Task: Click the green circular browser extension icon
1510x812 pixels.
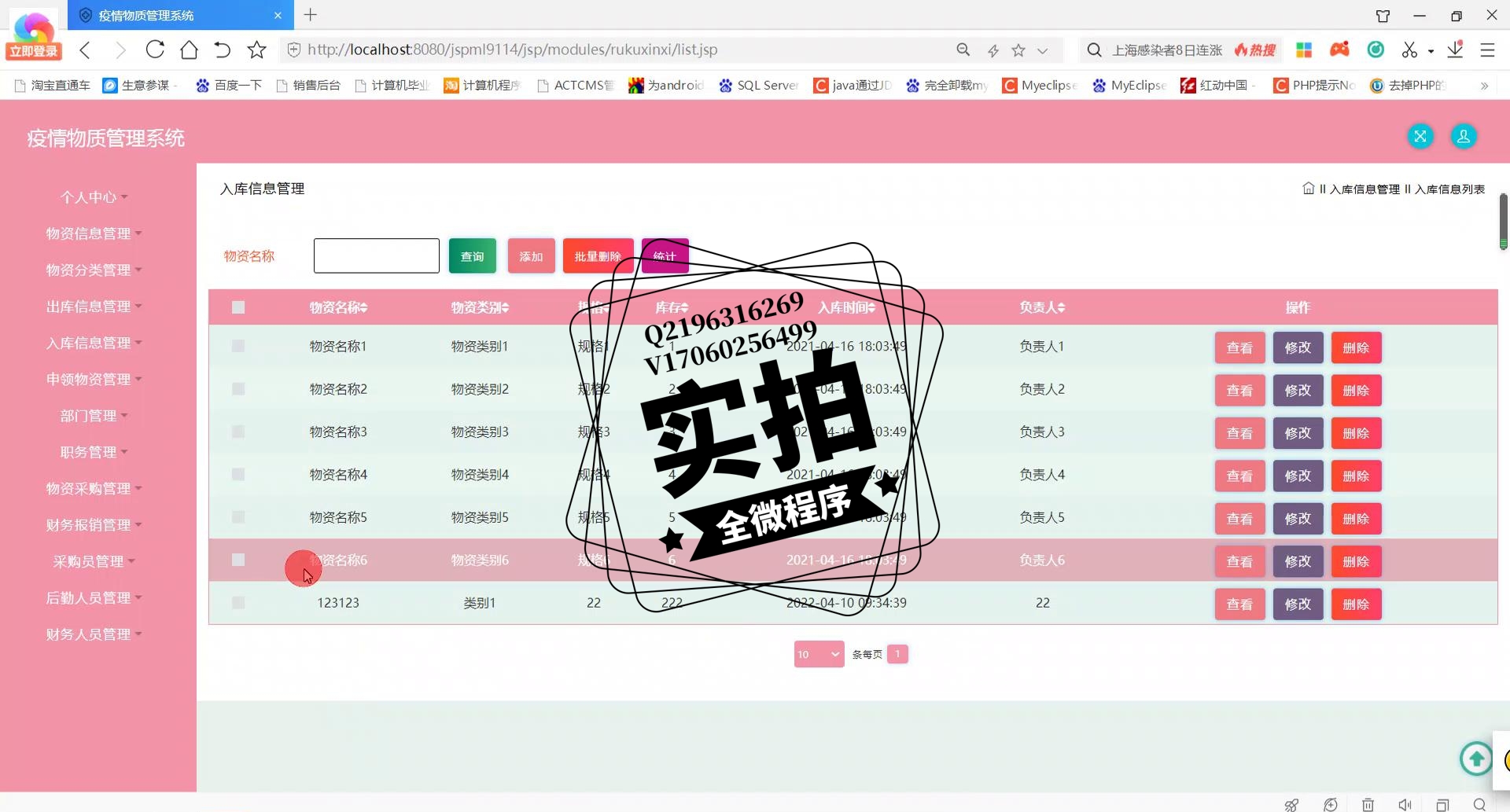Action: click(1376, 50)
